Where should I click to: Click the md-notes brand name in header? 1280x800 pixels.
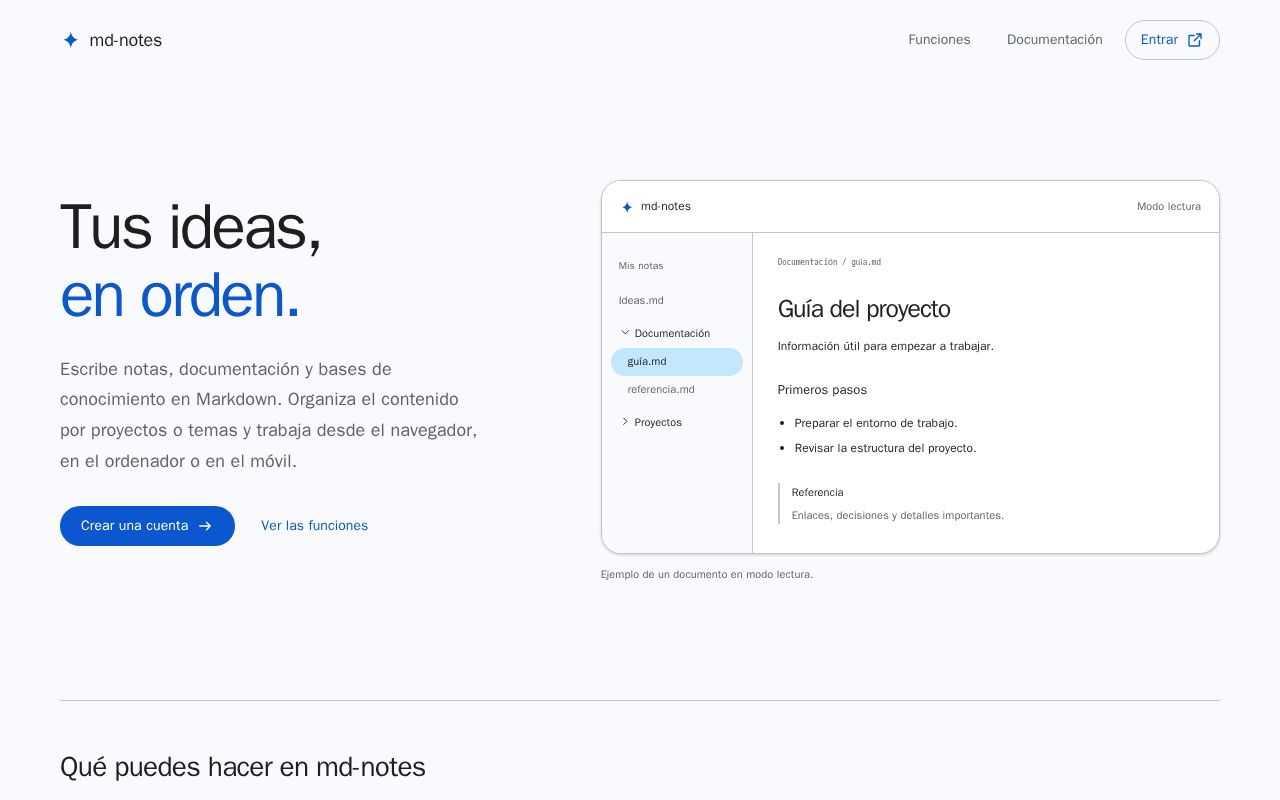click(125, 40)
